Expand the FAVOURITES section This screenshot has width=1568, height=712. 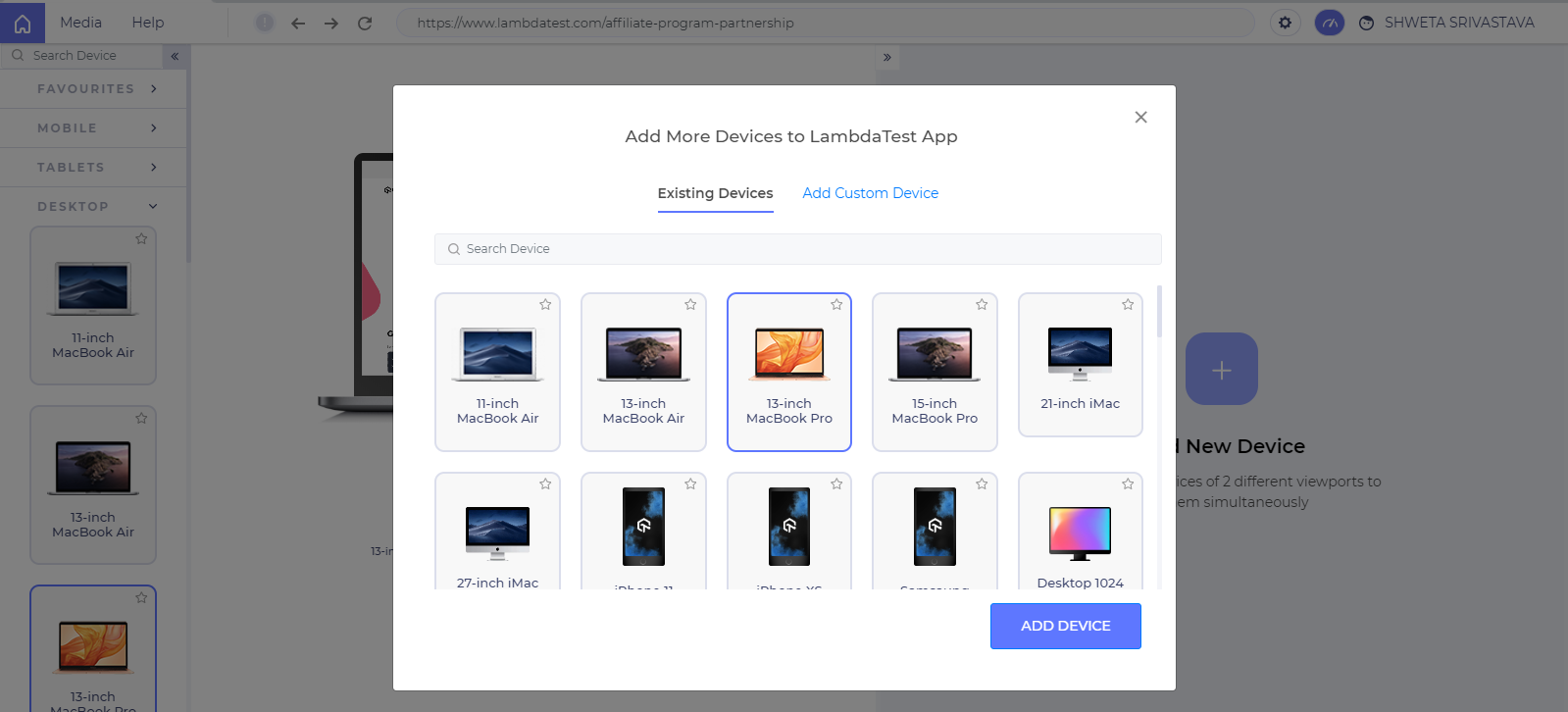(x=94, y=88)
